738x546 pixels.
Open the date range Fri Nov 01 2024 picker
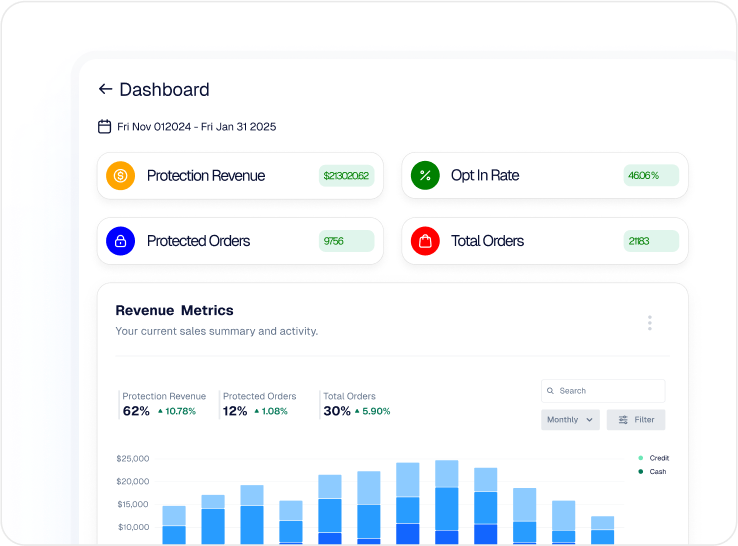[x=196, y=127]
